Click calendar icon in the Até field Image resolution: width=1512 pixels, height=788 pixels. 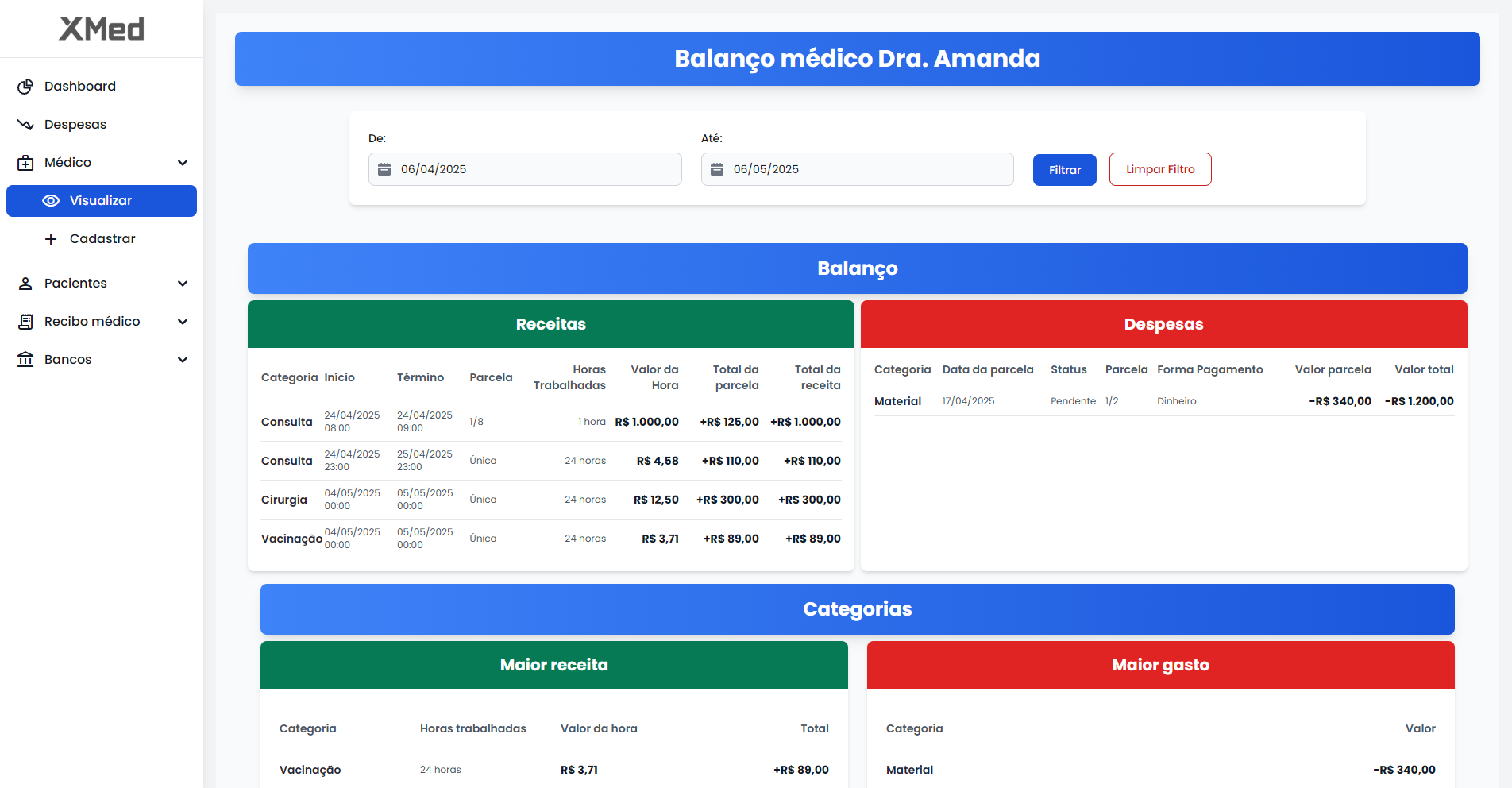click(717, 169)
